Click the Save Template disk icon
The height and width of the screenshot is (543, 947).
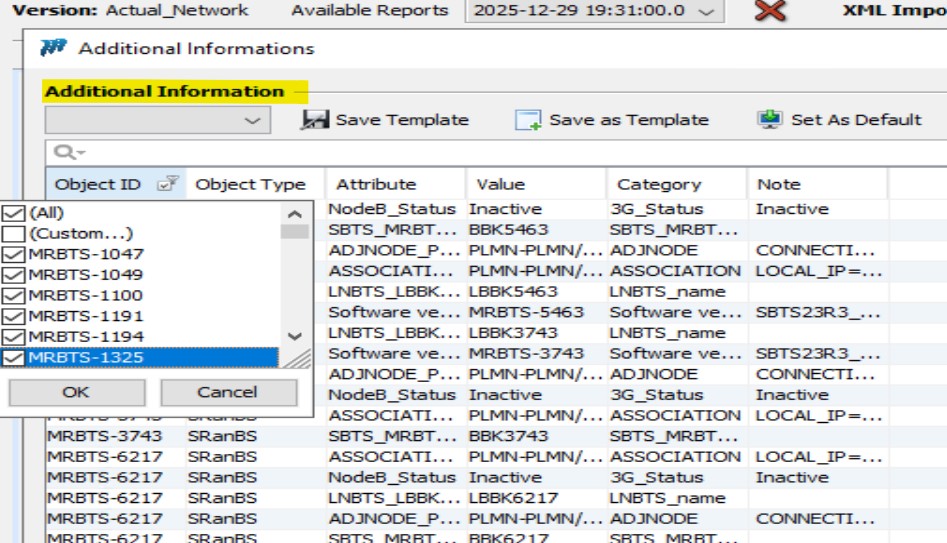pyautogui.click(x=316, y=120)
